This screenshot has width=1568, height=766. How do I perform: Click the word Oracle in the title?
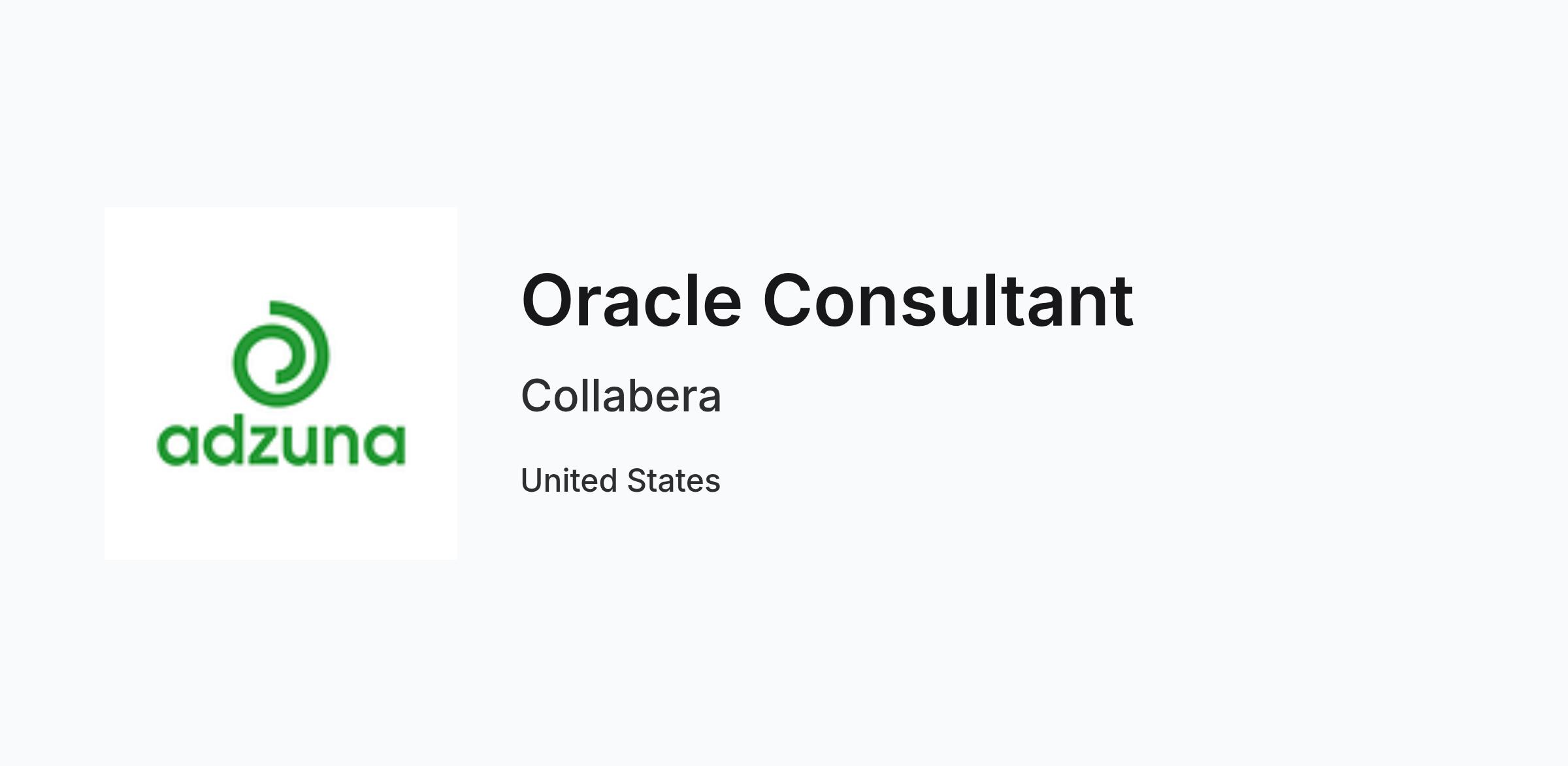[631, 301]
